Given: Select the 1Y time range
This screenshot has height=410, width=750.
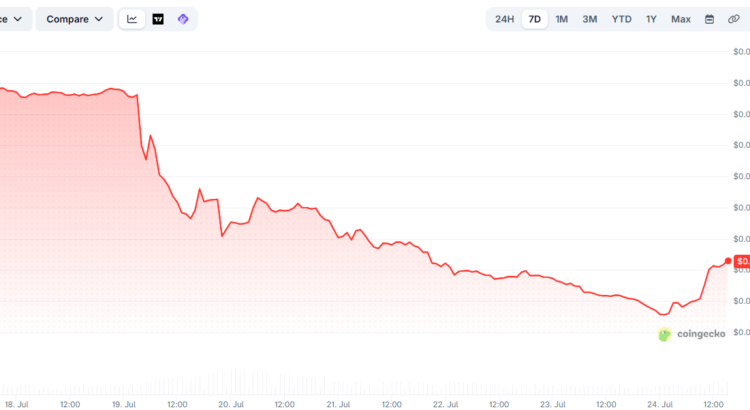Looking at the screenshot, I should 651,19.
